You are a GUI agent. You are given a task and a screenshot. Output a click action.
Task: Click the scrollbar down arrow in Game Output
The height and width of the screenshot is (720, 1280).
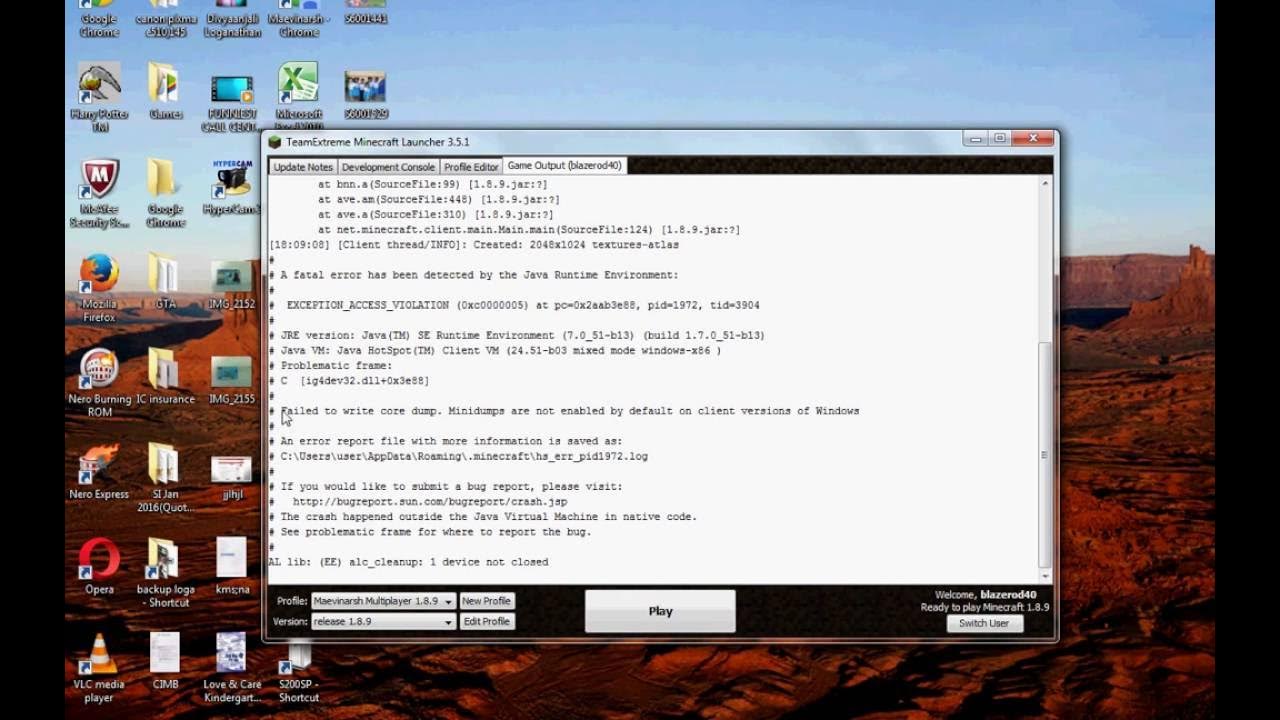click(x=1045, y=575)
